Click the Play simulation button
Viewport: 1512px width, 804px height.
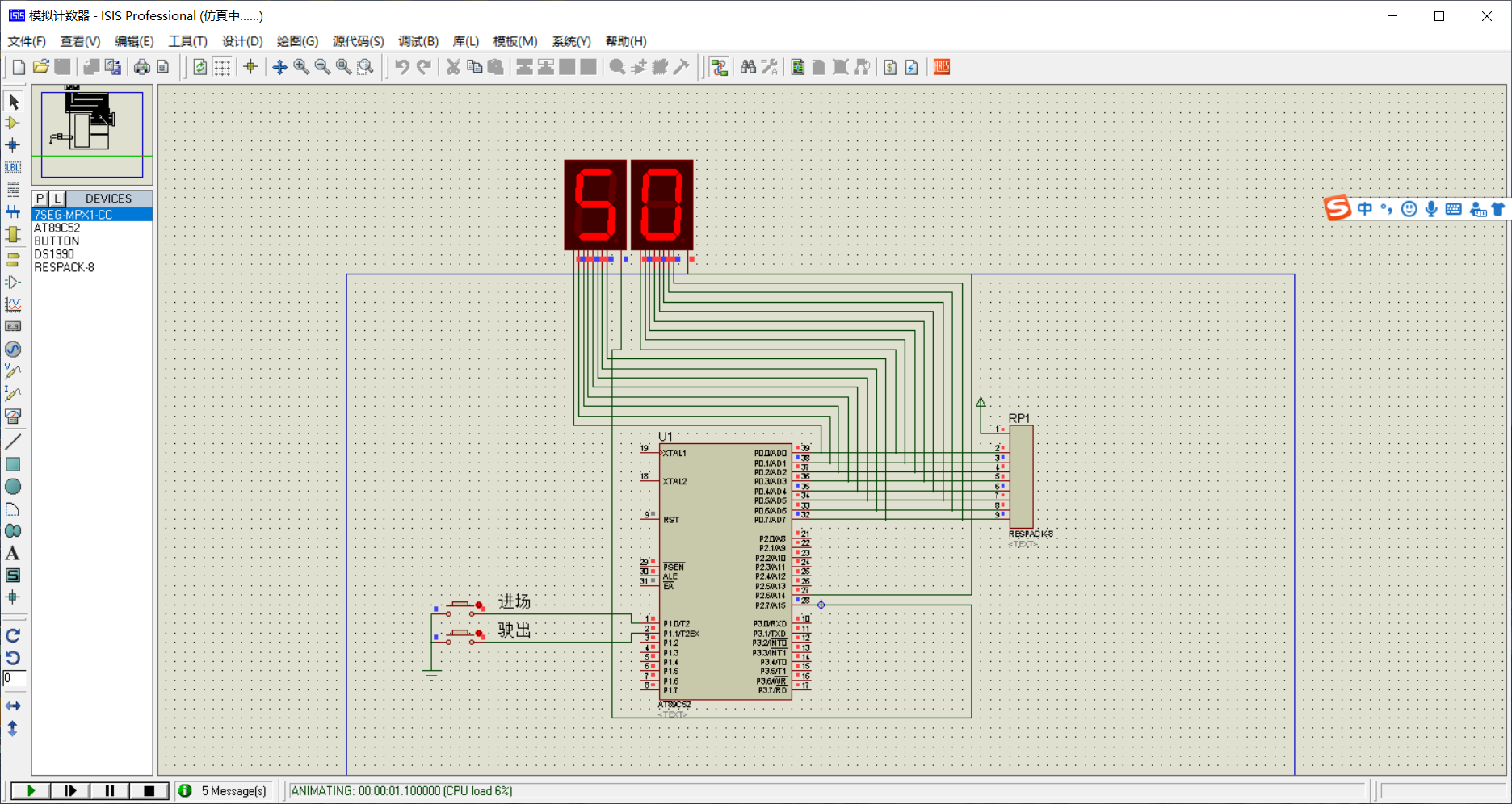pos(31,791)
